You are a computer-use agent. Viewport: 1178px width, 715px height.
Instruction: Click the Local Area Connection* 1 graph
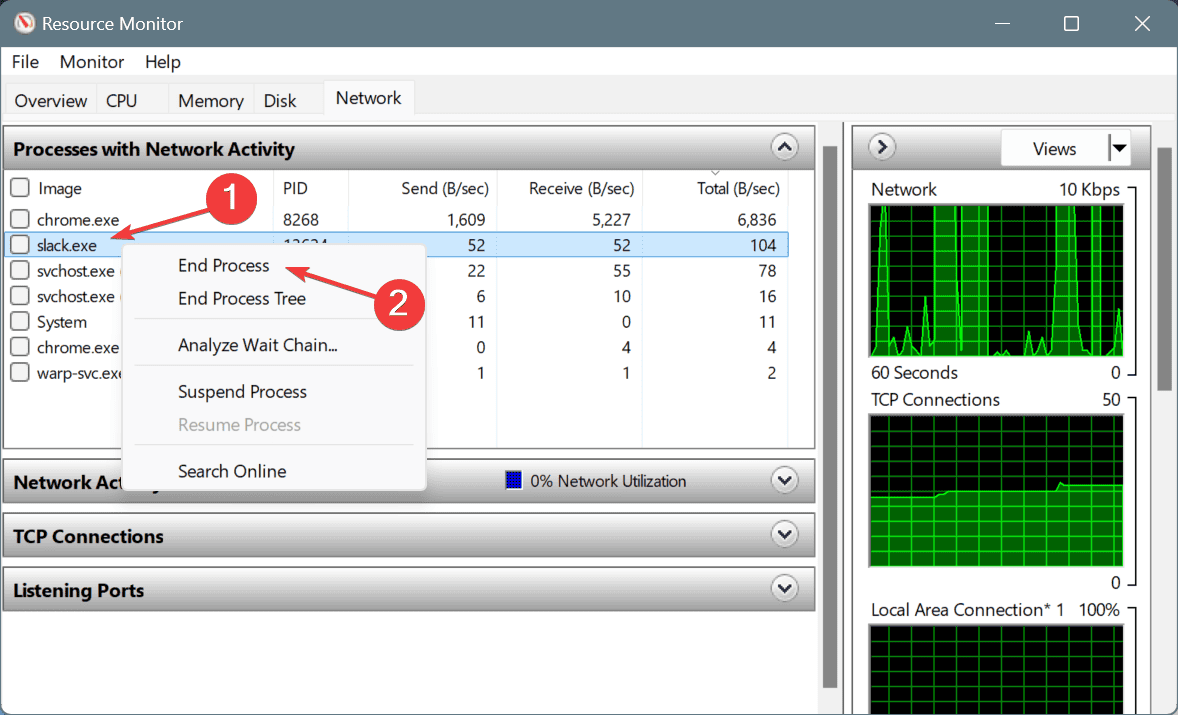996,668
